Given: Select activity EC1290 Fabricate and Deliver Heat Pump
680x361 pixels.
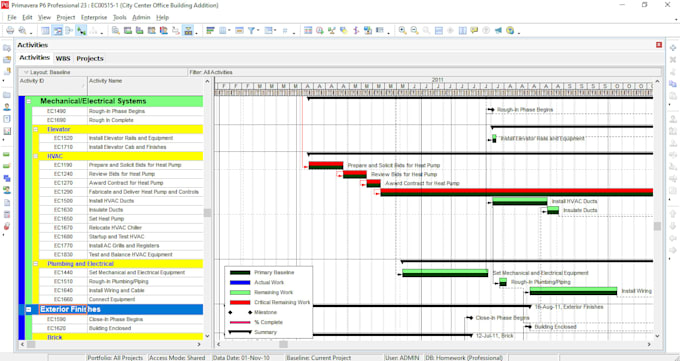Looking at the screenshot, I should tap(121, 192).
